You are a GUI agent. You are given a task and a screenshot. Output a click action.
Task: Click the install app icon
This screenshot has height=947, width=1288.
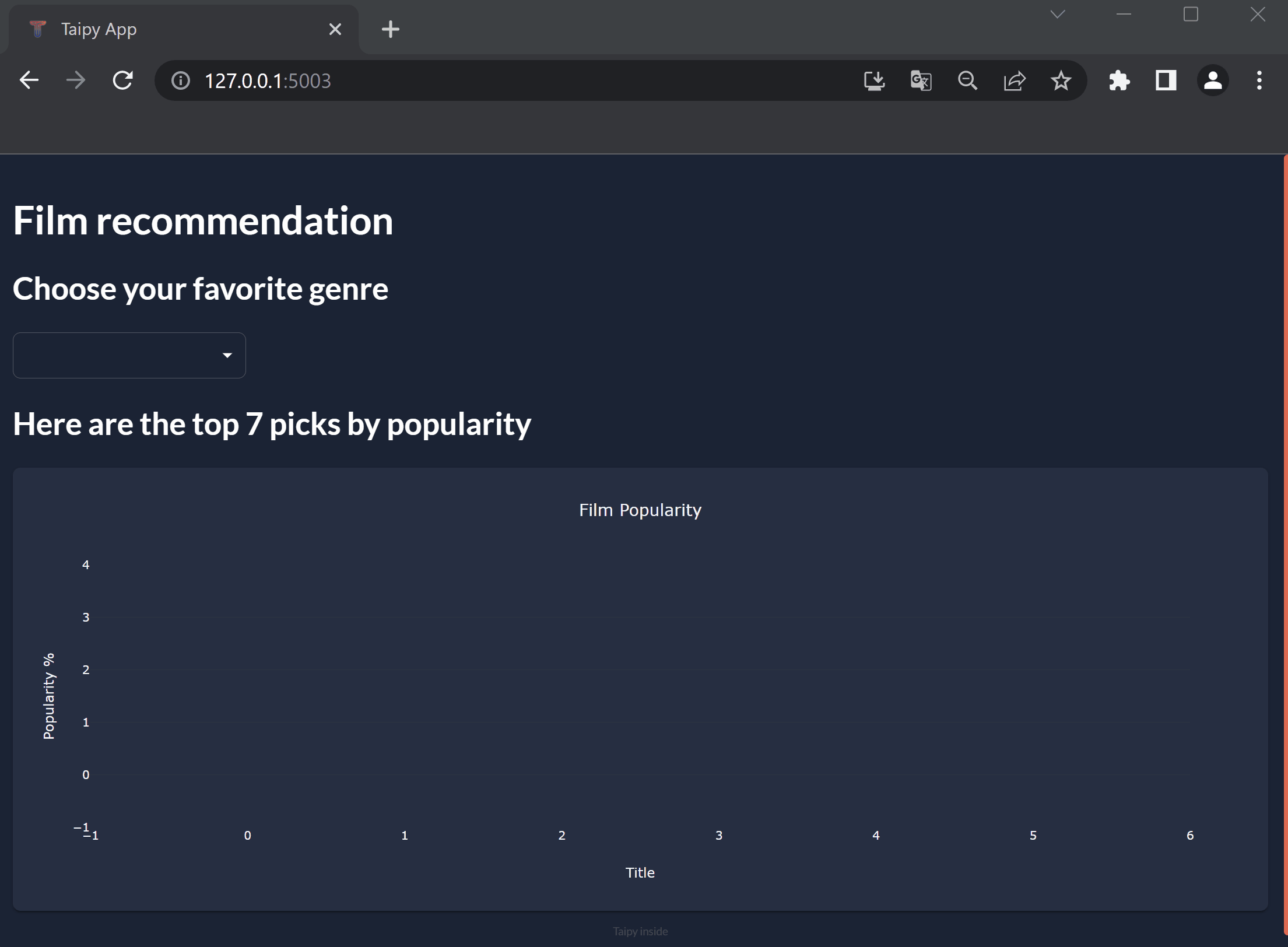coord(874,80)
